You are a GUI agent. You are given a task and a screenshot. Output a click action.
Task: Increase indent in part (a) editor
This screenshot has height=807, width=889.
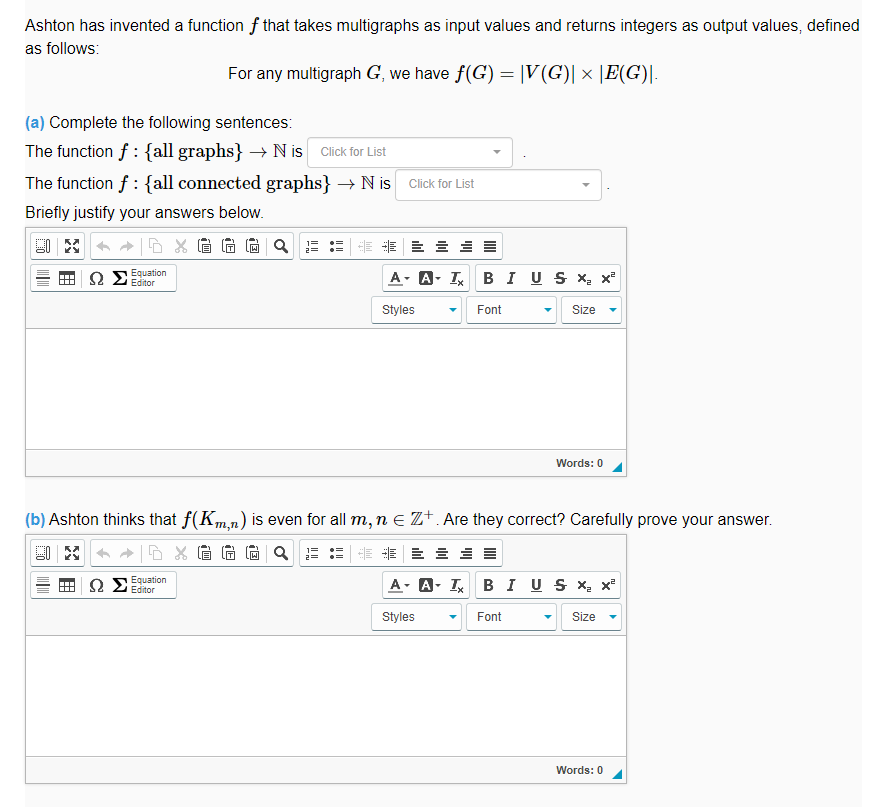(389, 246)
